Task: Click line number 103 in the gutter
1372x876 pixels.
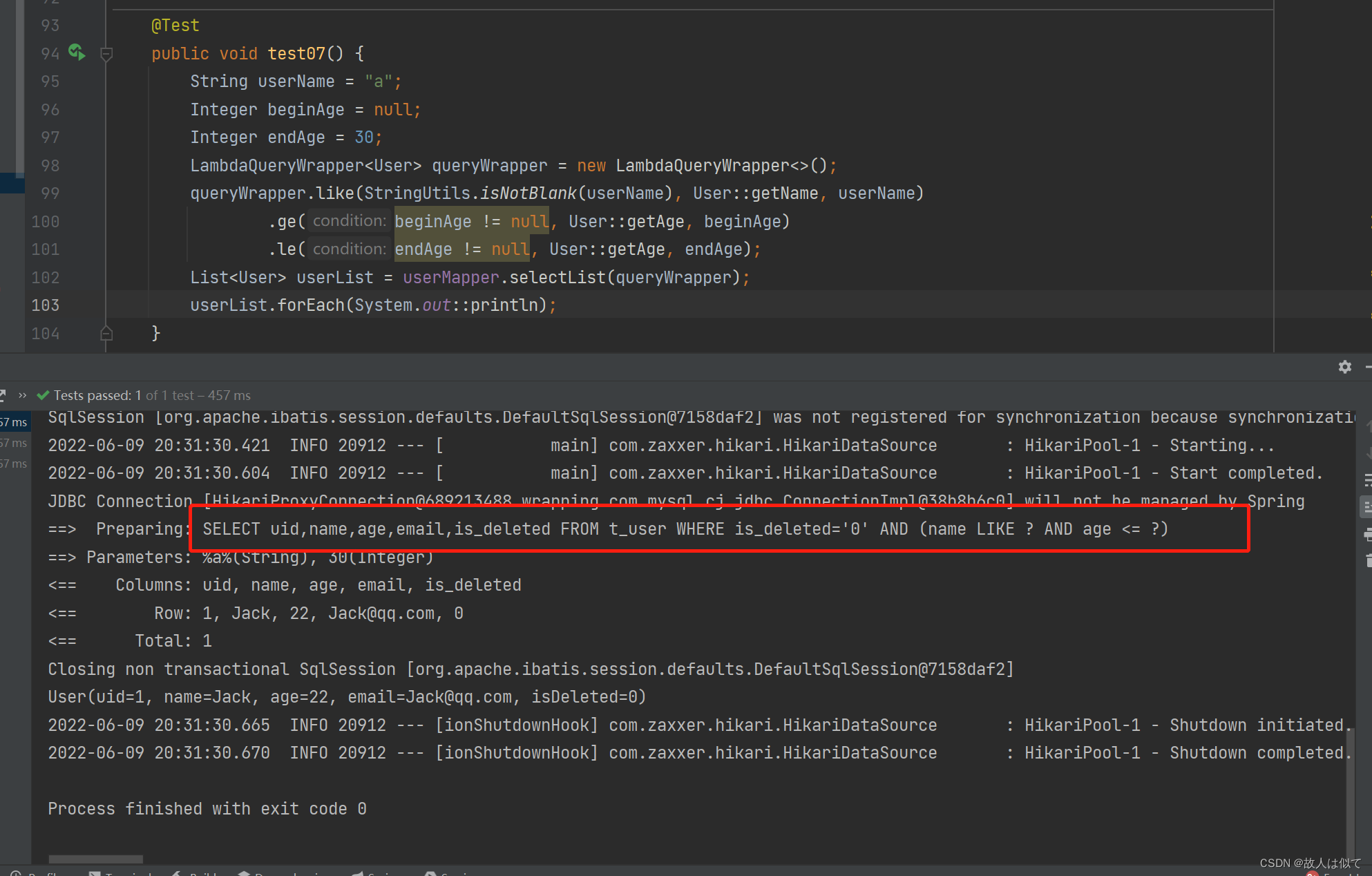Action: 46,305
